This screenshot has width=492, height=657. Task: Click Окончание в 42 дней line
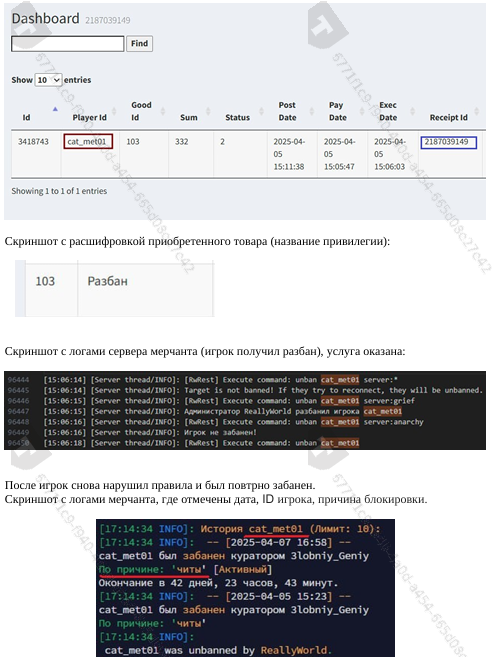pyautogui.click(x=218, y=583)
